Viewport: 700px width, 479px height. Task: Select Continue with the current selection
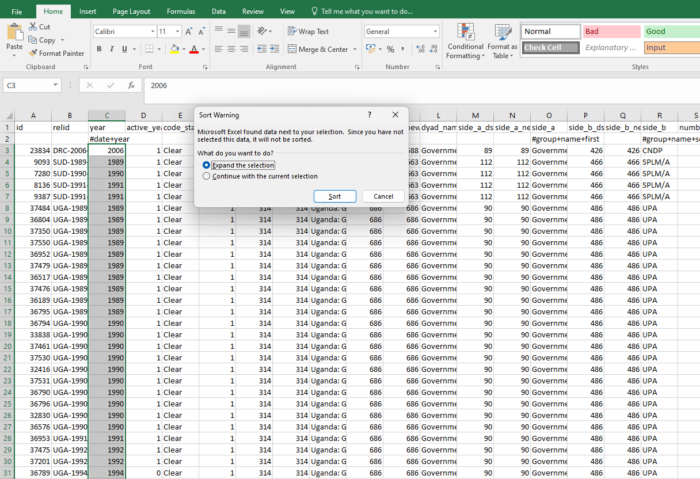(x=260, y=176)
